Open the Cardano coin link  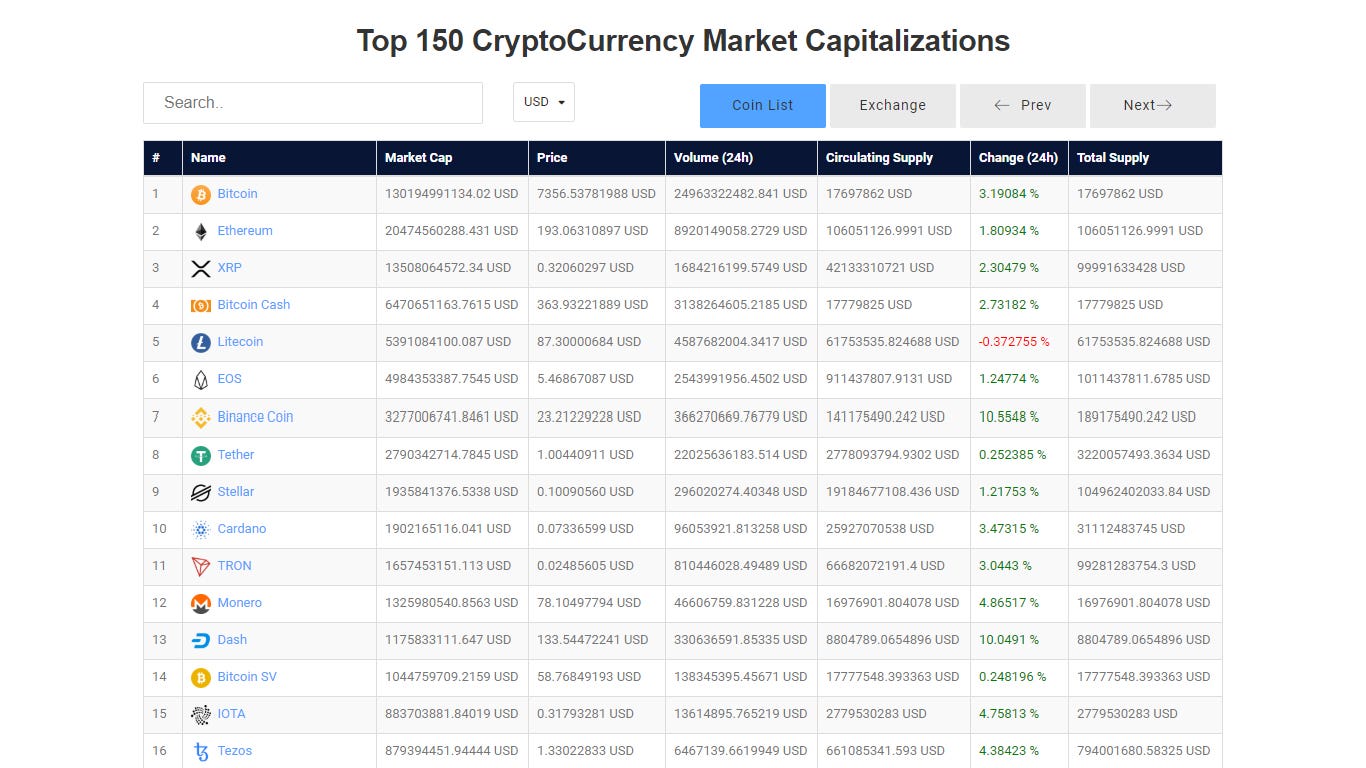[x=242, y=529]
